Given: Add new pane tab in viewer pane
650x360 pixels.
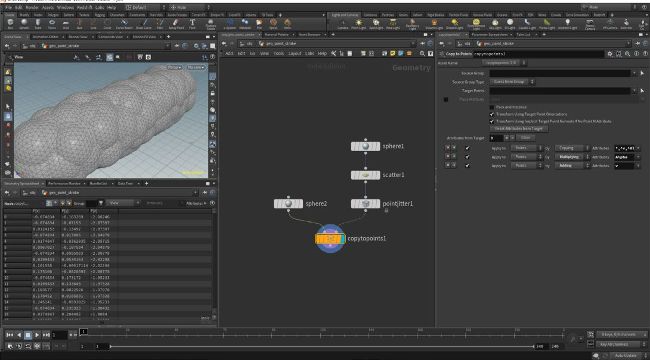Looking at the screenshot, I should coord(168,36).
